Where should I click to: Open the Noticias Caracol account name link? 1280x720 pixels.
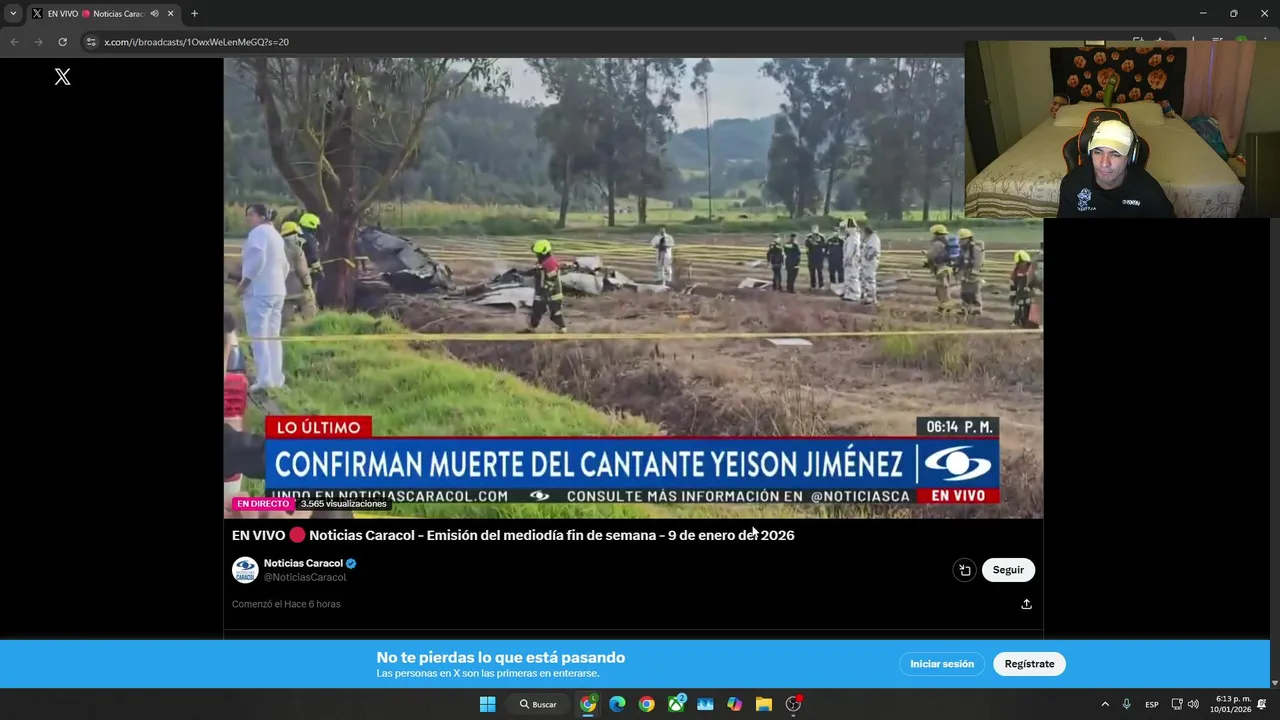(303, 563)
